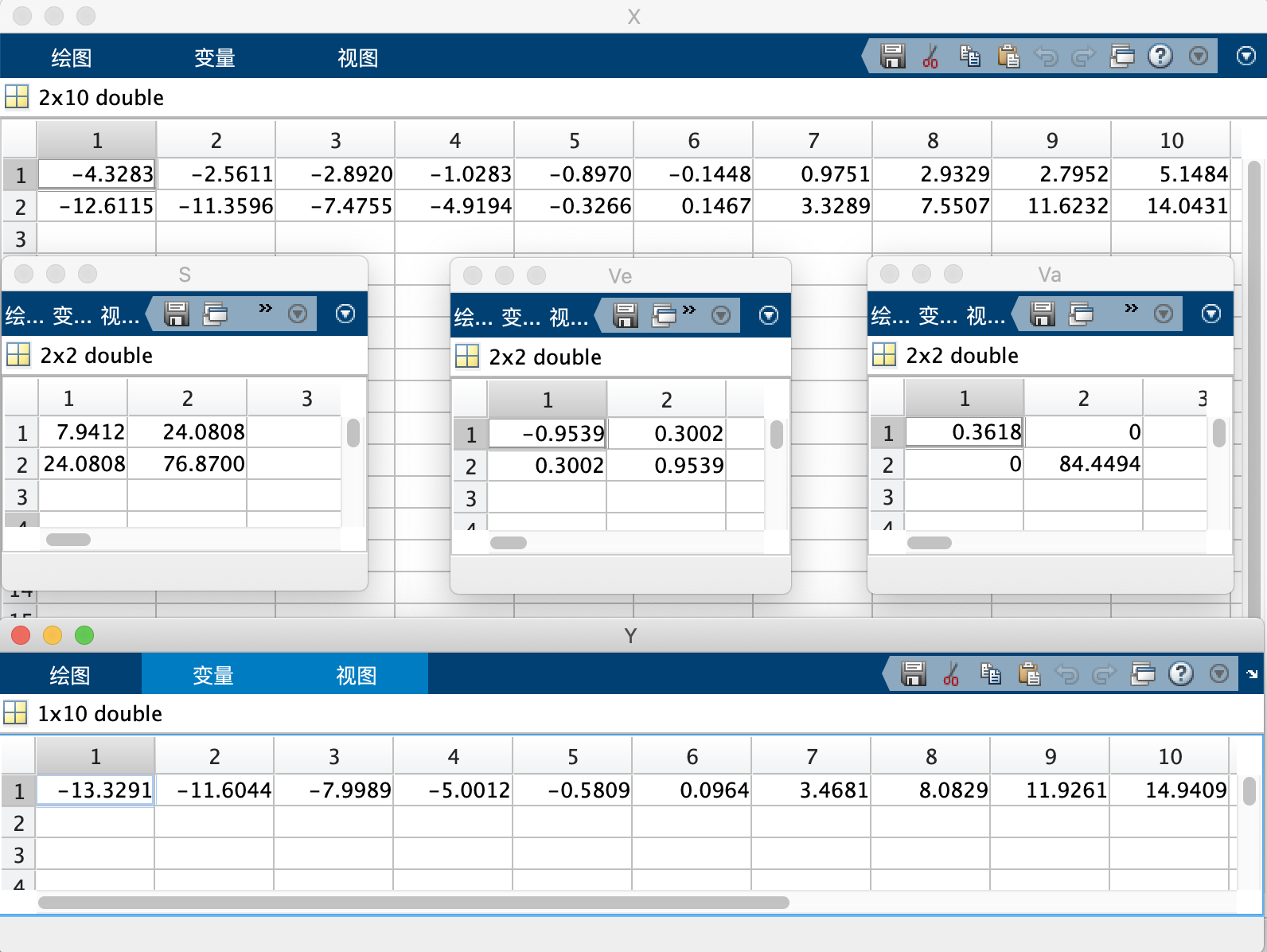1267x952 pixels.
Task: Open 变量 tab in X window
Action: [x=215, y=57]
